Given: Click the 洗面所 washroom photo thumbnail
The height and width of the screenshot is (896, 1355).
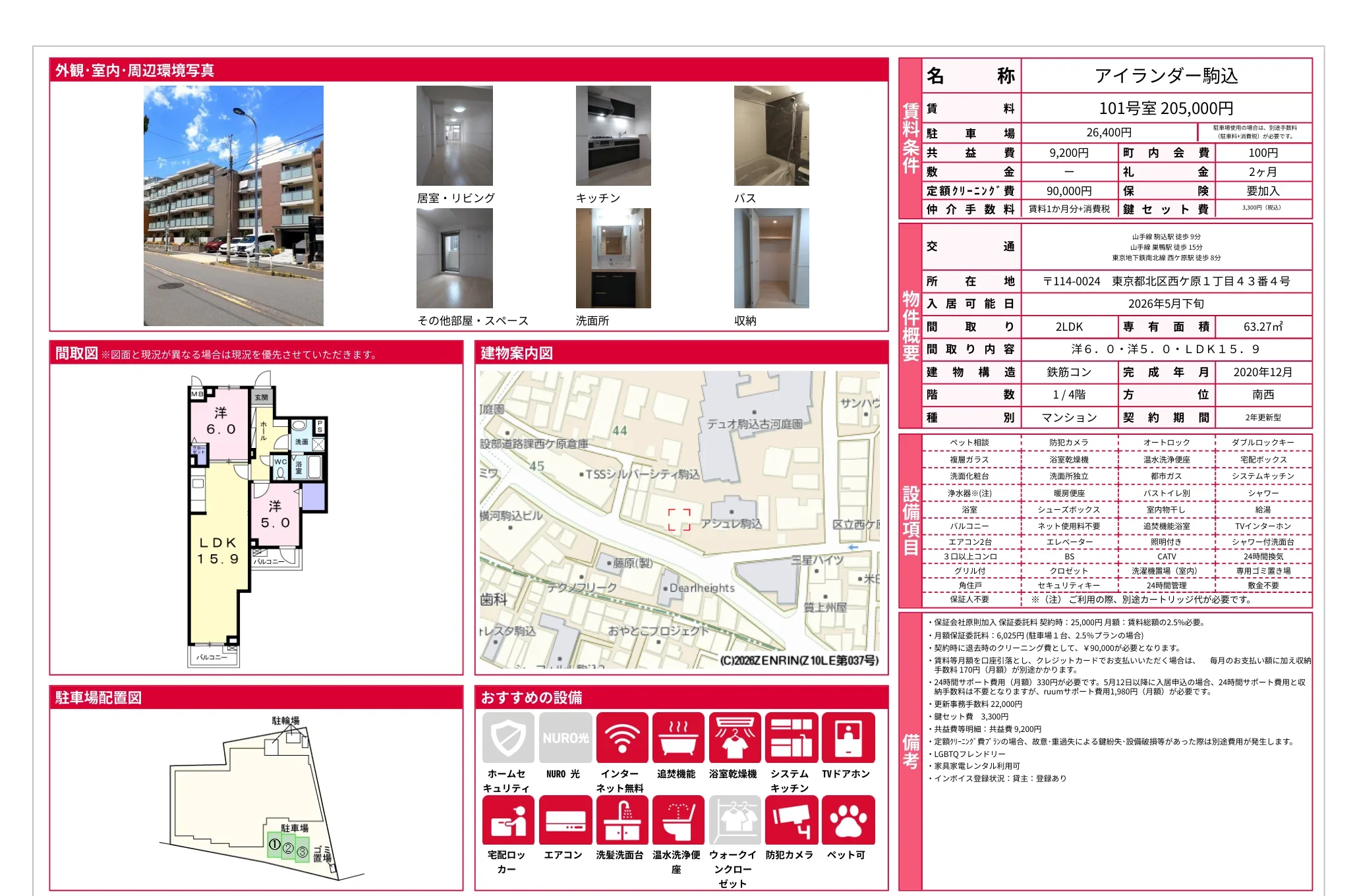Looking at the screenshot, I should coord(613,258).
